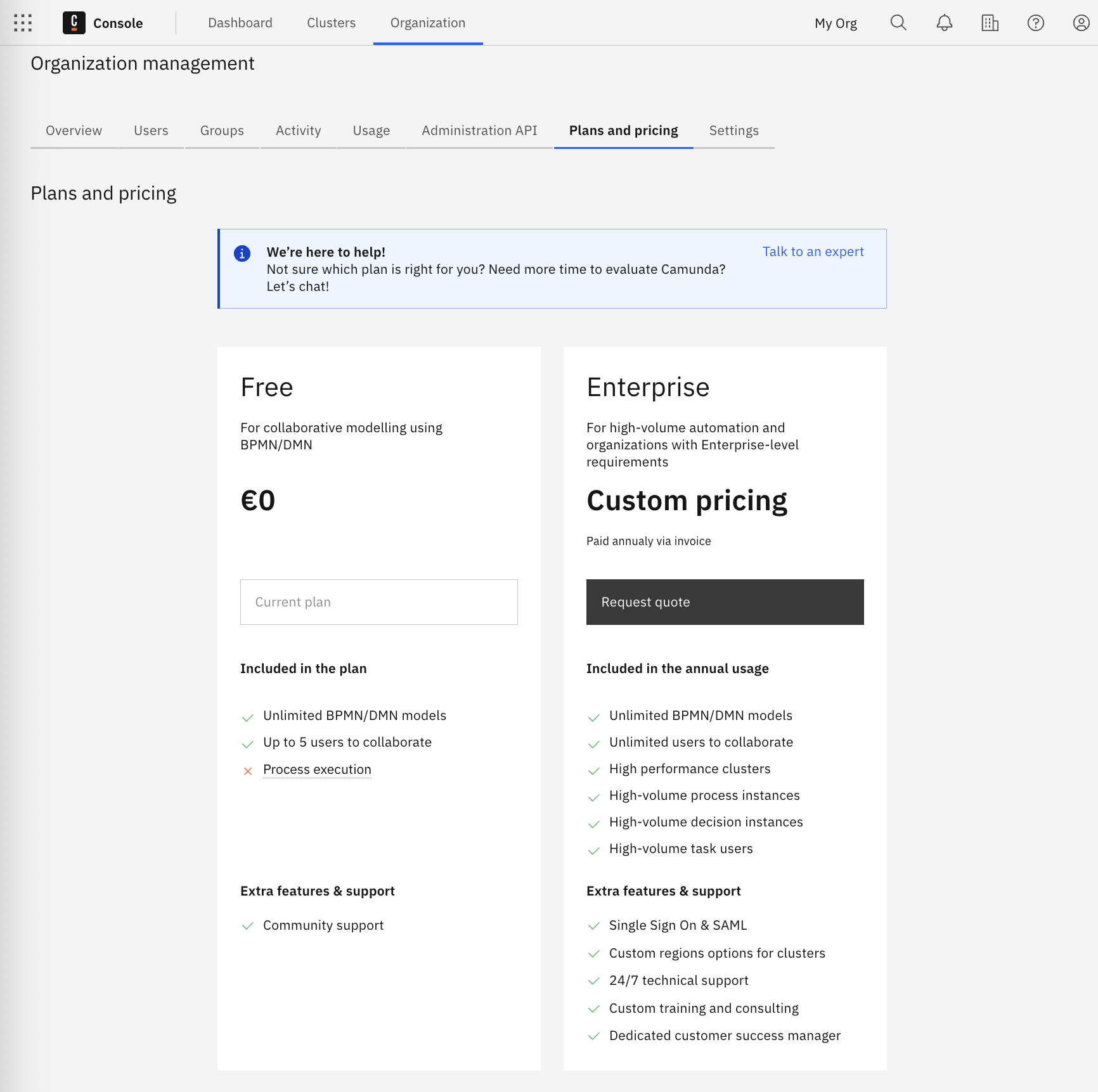Image resolution: width=1098 pixels, height=1092 pixels.
Task: Open the user profile avatar icon
Action: (x=1081, y=23)
